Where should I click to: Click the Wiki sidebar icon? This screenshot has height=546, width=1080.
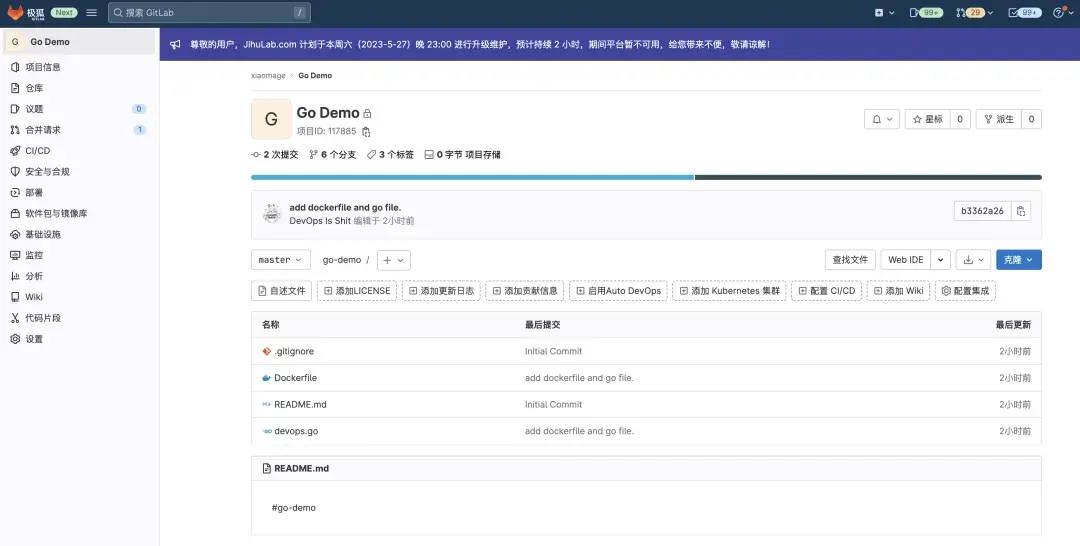[15, 297]
